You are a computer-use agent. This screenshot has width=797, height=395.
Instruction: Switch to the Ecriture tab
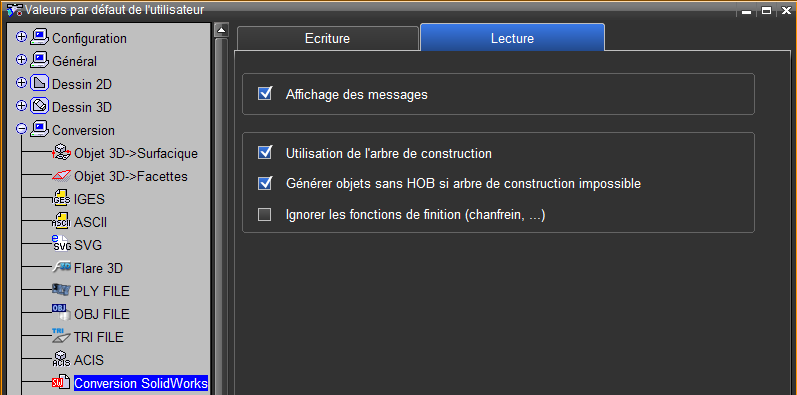coord(327,39)
